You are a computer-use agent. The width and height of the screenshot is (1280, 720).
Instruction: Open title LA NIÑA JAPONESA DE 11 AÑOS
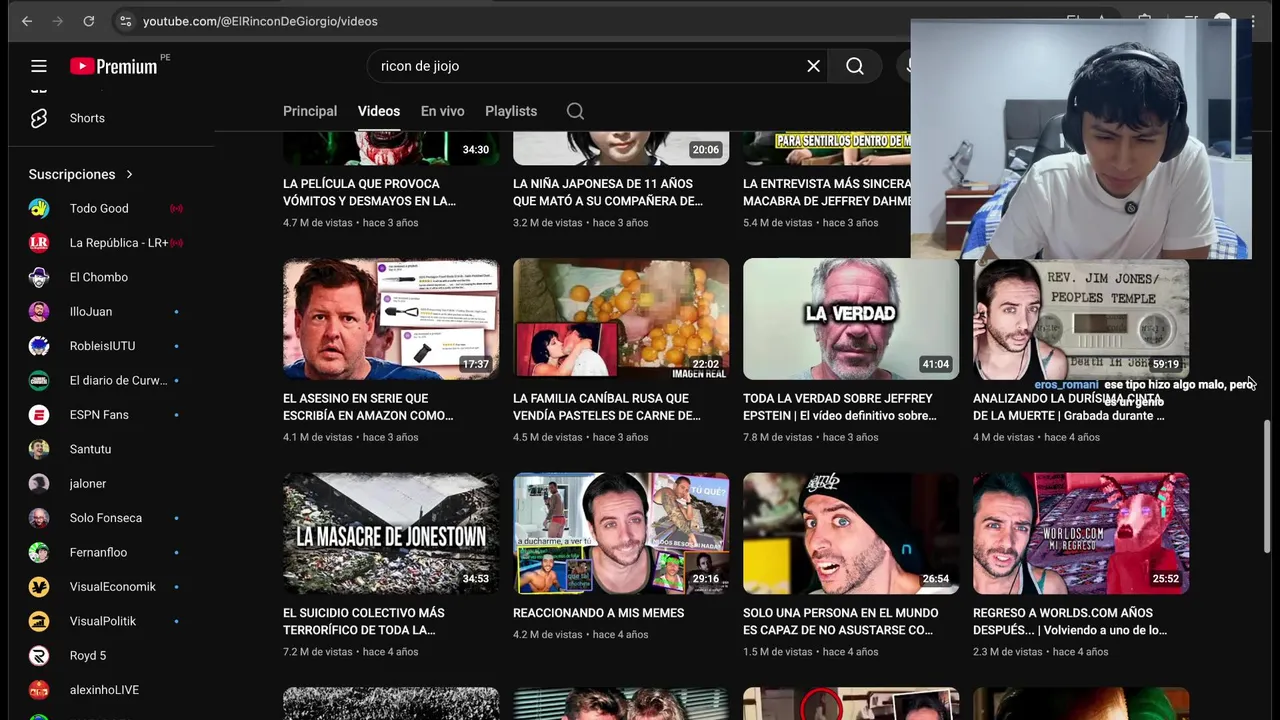click(x=608, y=192)
